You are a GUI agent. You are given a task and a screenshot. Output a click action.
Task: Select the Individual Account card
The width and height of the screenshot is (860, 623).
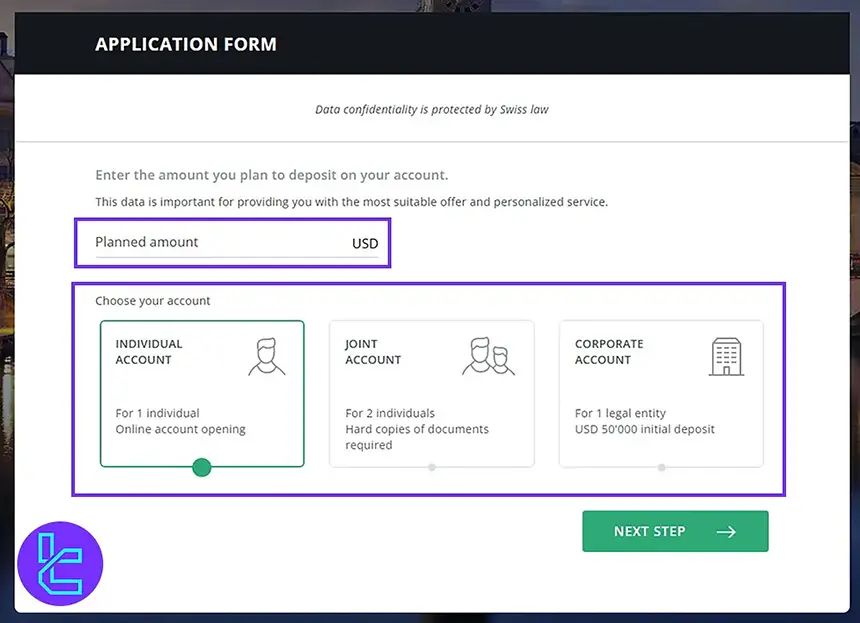(201, 393)
